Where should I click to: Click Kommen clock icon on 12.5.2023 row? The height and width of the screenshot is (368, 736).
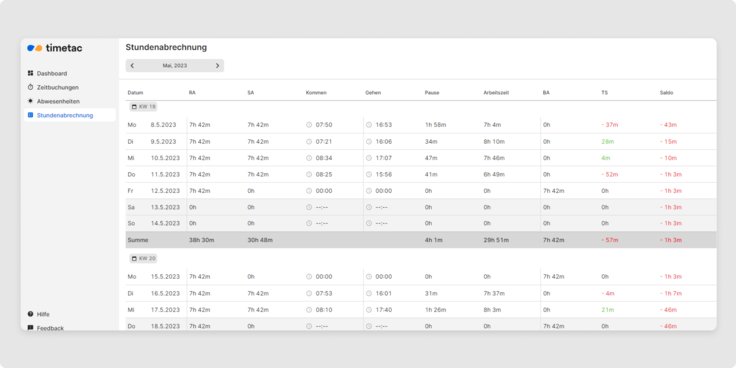(309, 191)
